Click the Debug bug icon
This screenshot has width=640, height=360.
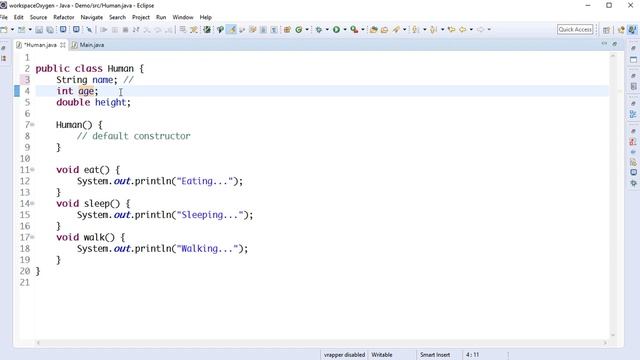319,29
